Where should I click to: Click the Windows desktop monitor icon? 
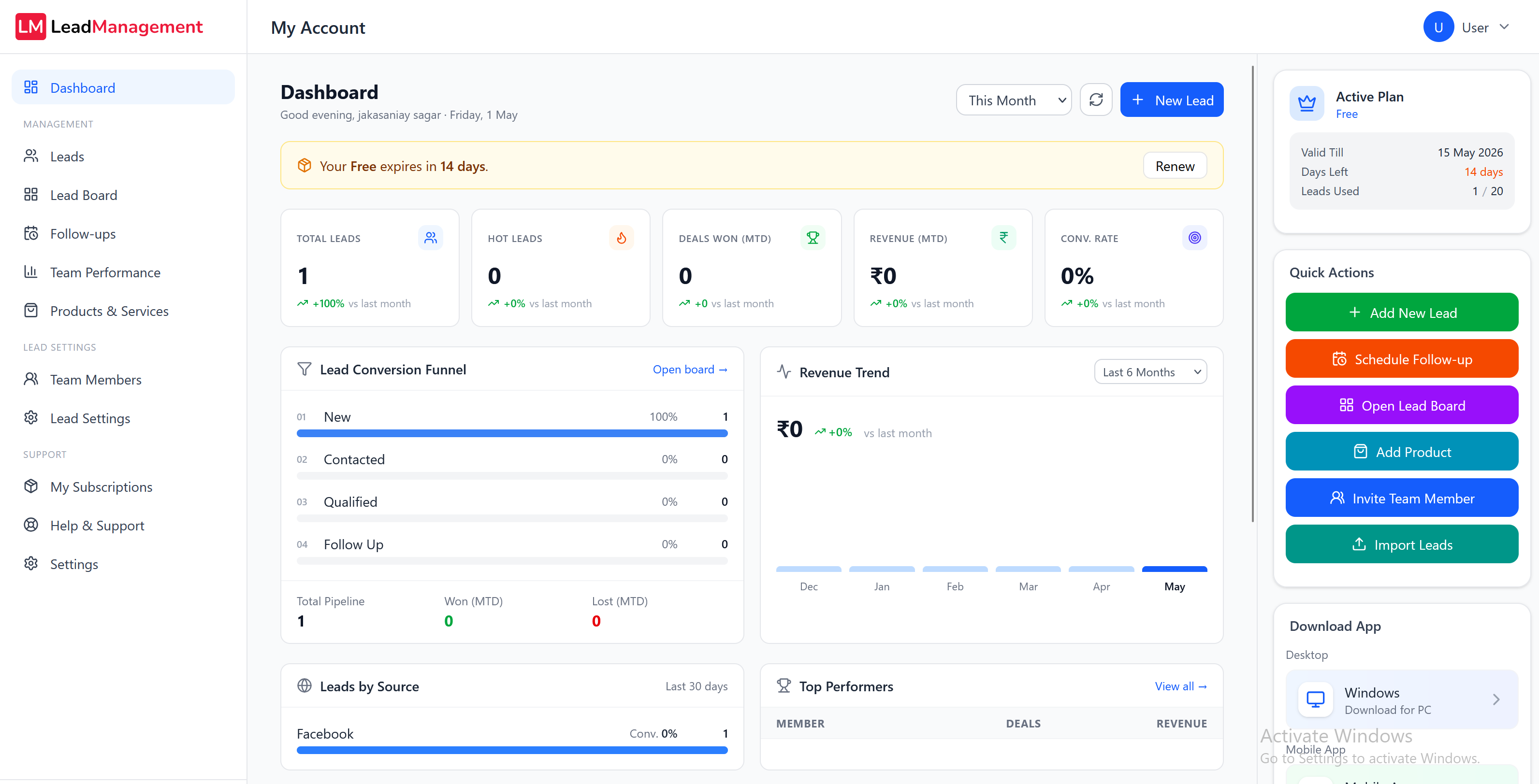(1316, 699)
